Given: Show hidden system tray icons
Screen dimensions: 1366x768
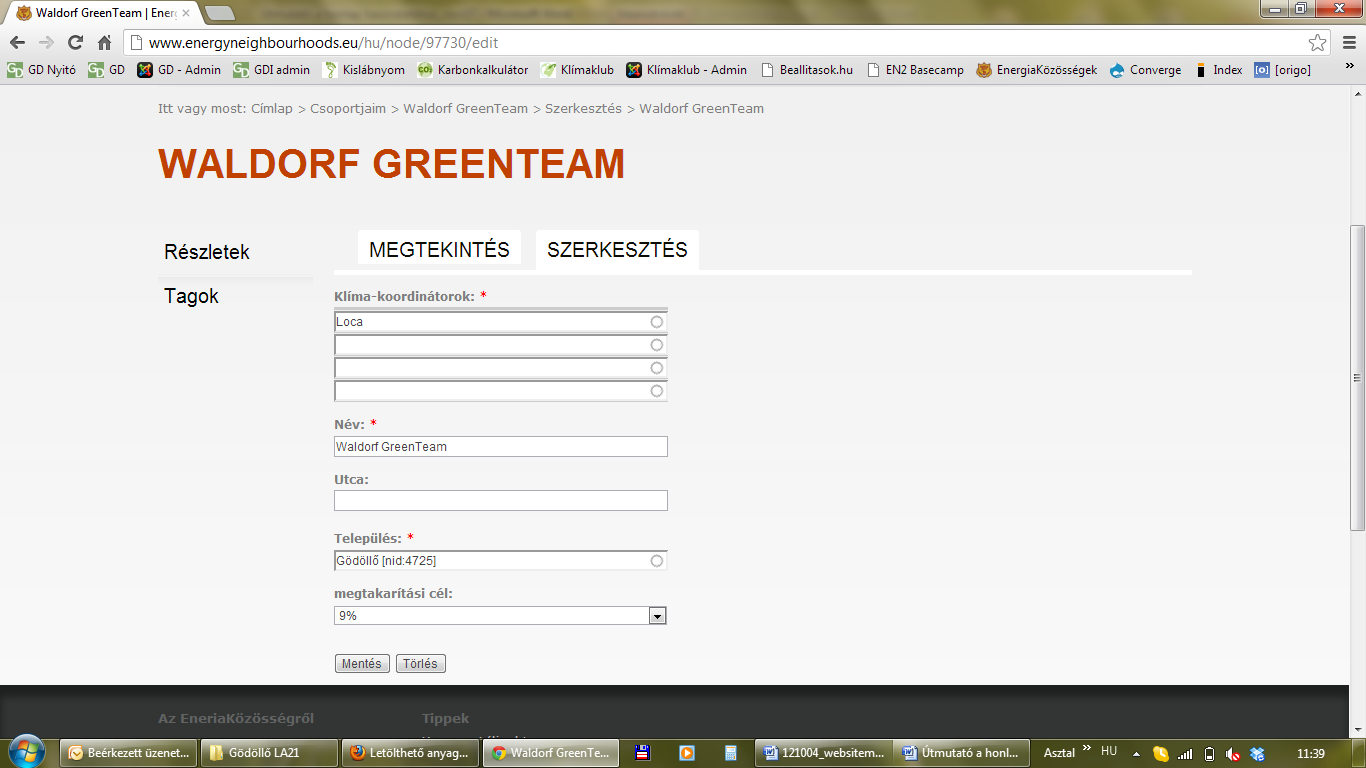Looking at the screenshot, I should coord(1136,754).
